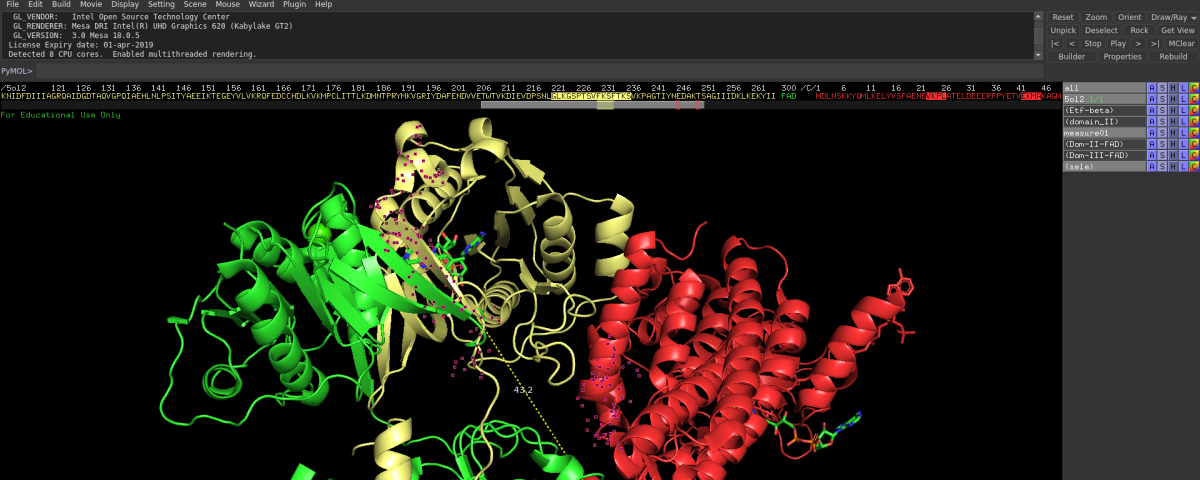This screenshot has width=1200, height=480.
Task: Select green FAD residue in sequence viewer
Action: [x=789, y=96]
